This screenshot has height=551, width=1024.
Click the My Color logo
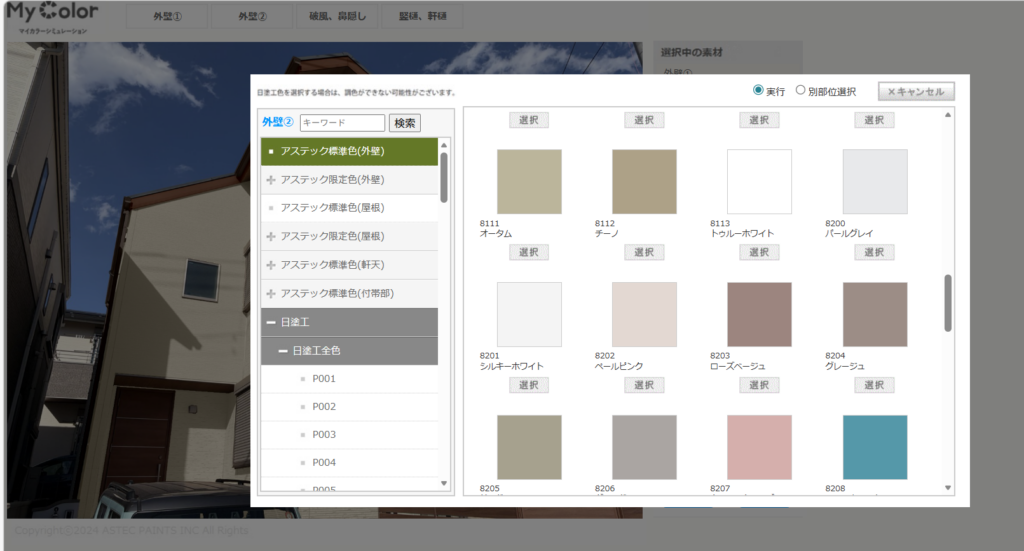coord(52,15)
